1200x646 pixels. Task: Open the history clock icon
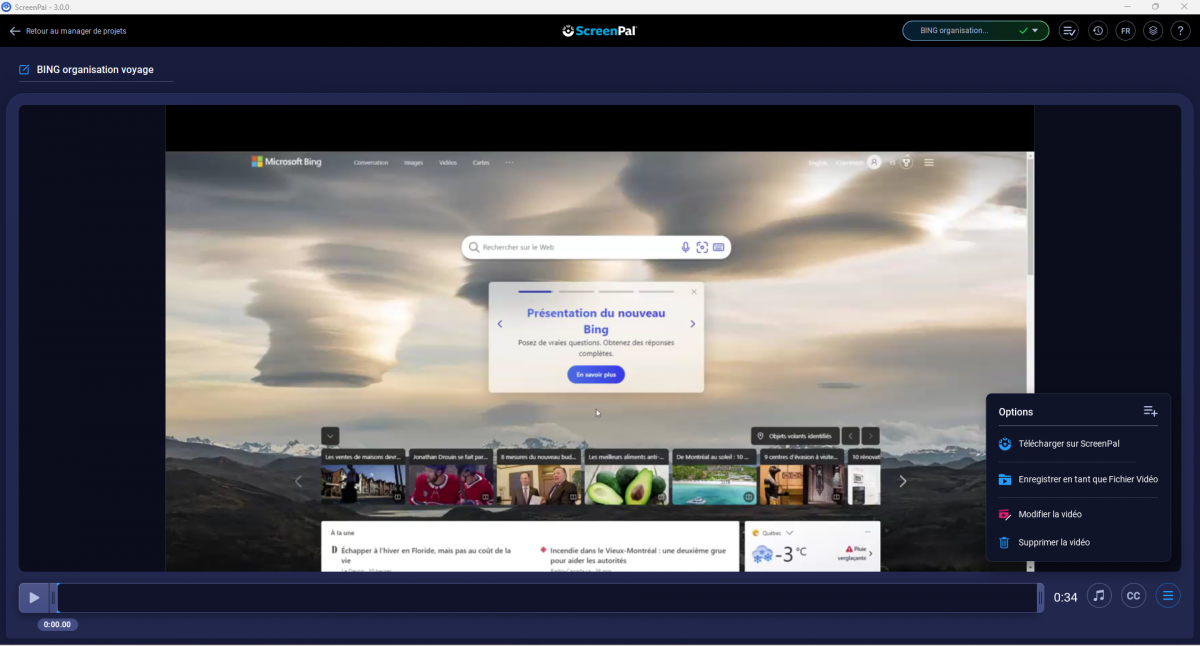(x=1097, y=31)
